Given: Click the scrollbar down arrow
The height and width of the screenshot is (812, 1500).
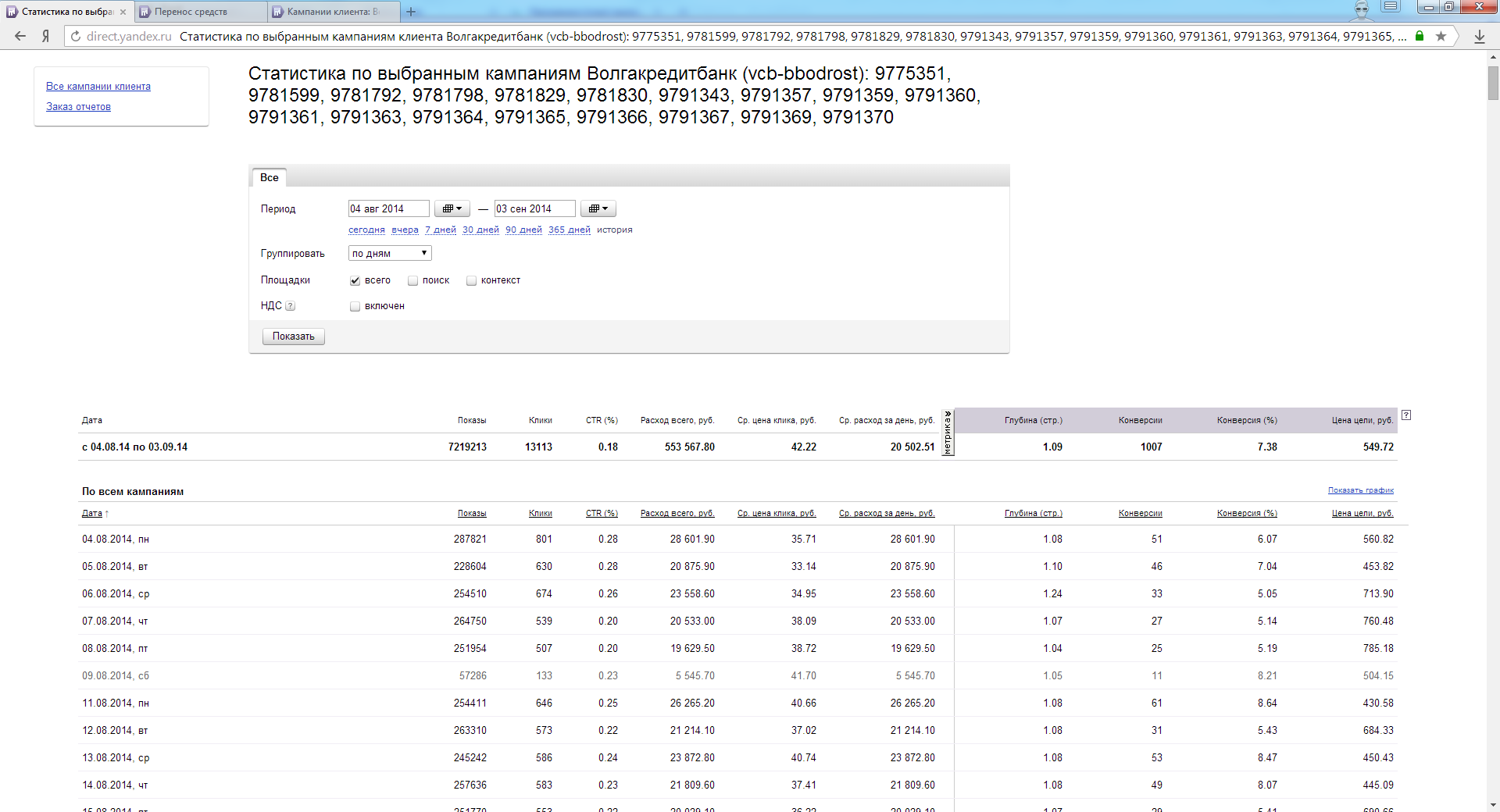Looking at the screenshot, I should 1493,805.
